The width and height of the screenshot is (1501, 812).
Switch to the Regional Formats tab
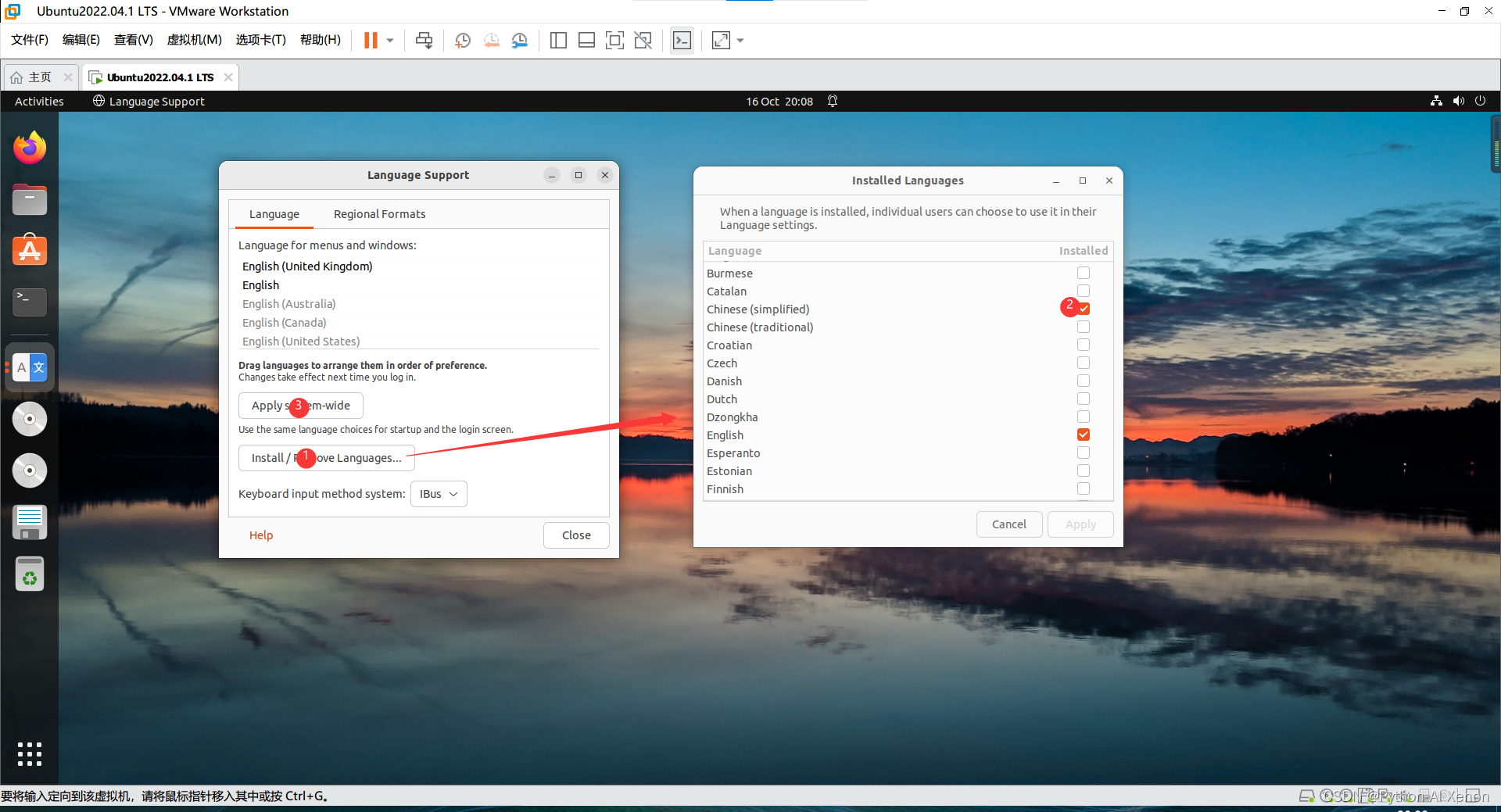pos(379,214)
